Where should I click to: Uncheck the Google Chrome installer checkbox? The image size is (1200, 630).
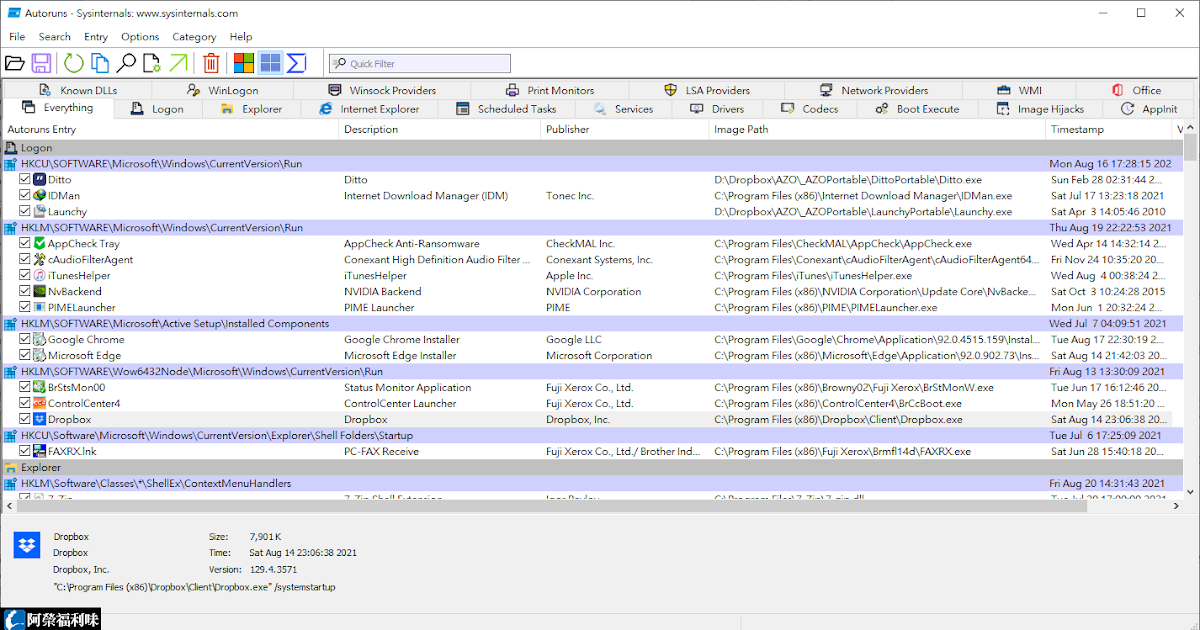coord(25,339)
